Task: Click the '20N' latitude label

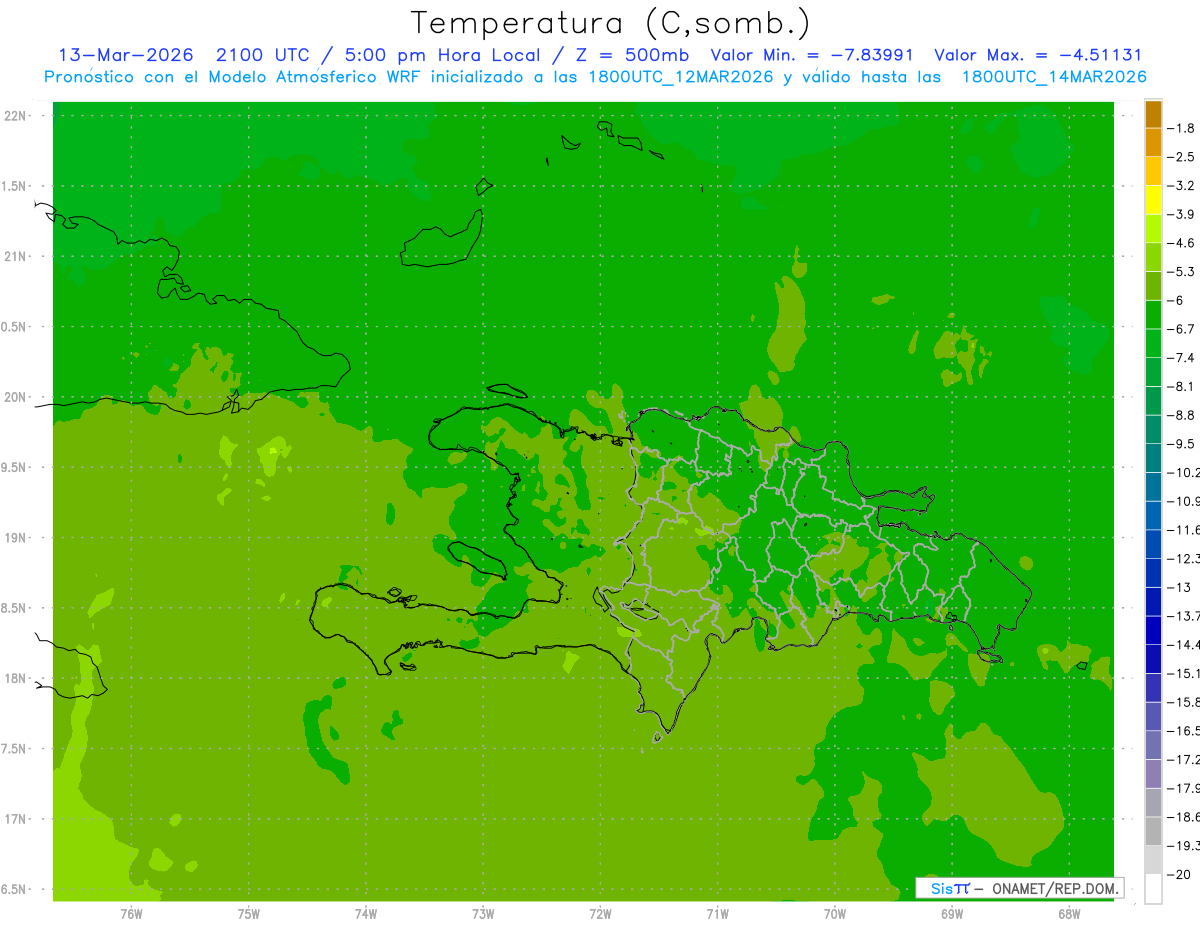Action: point(16,397)
